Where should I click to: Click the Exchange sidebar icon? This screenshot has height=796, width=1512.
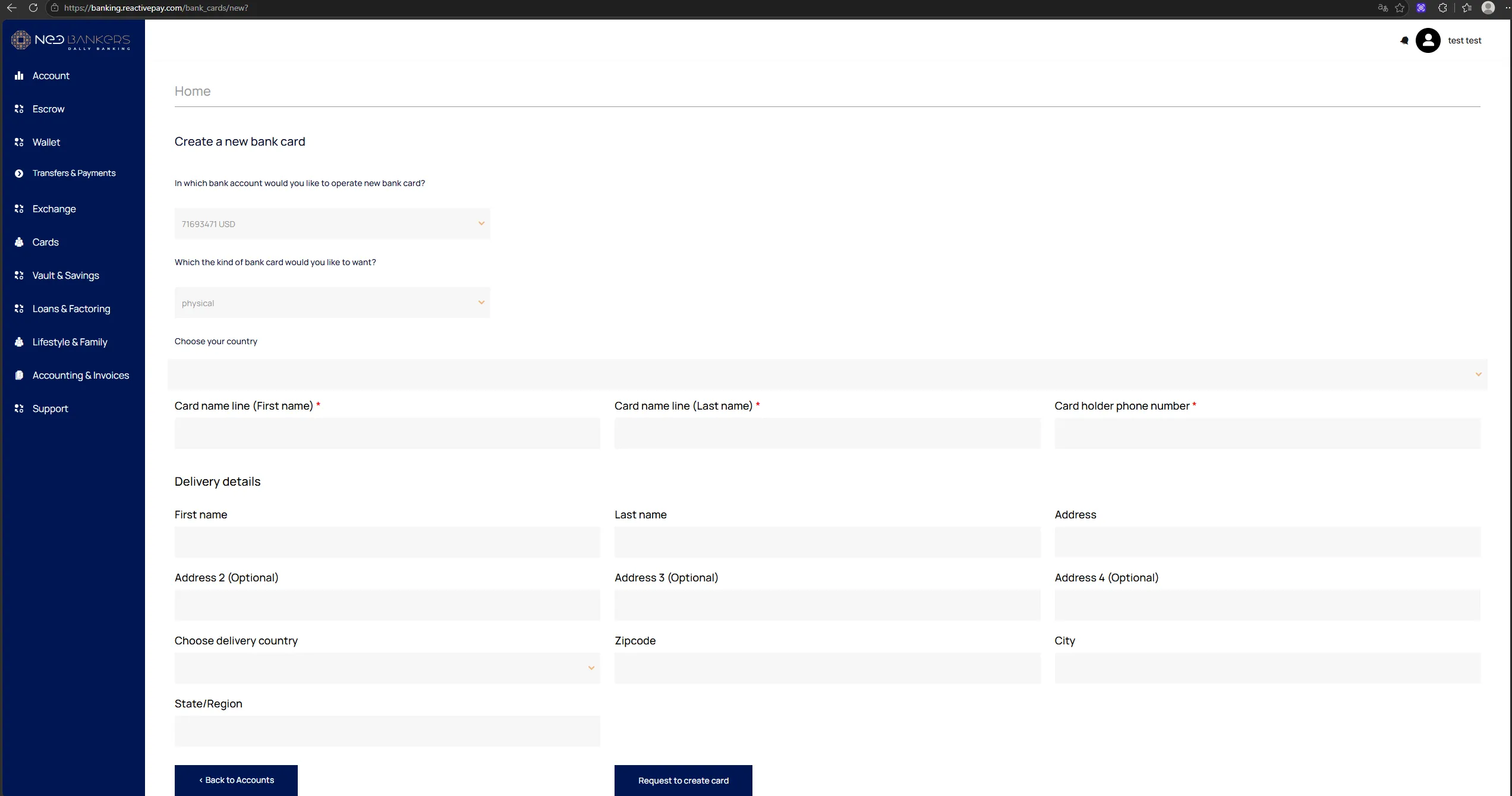pyautogui.click(x=19, y=209)
